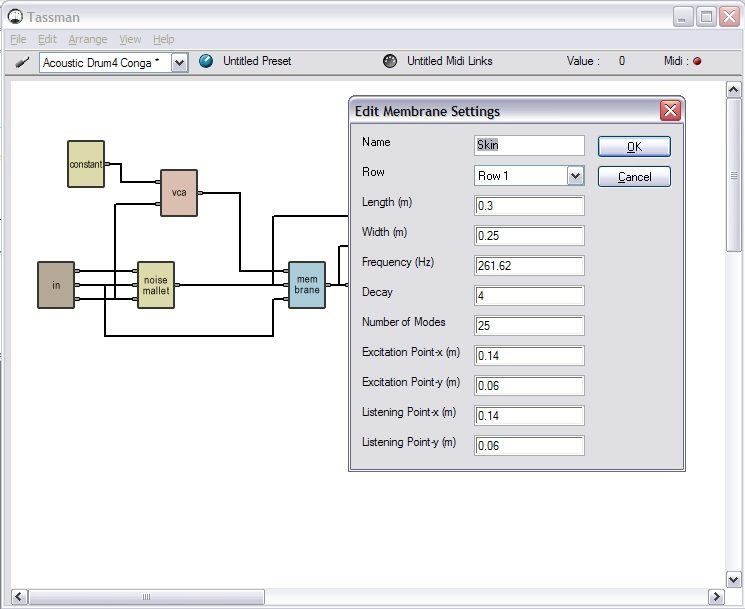Click the Number of Modes input field
The height and width of the screenshot is (609, 745).
tap(529, 325)
